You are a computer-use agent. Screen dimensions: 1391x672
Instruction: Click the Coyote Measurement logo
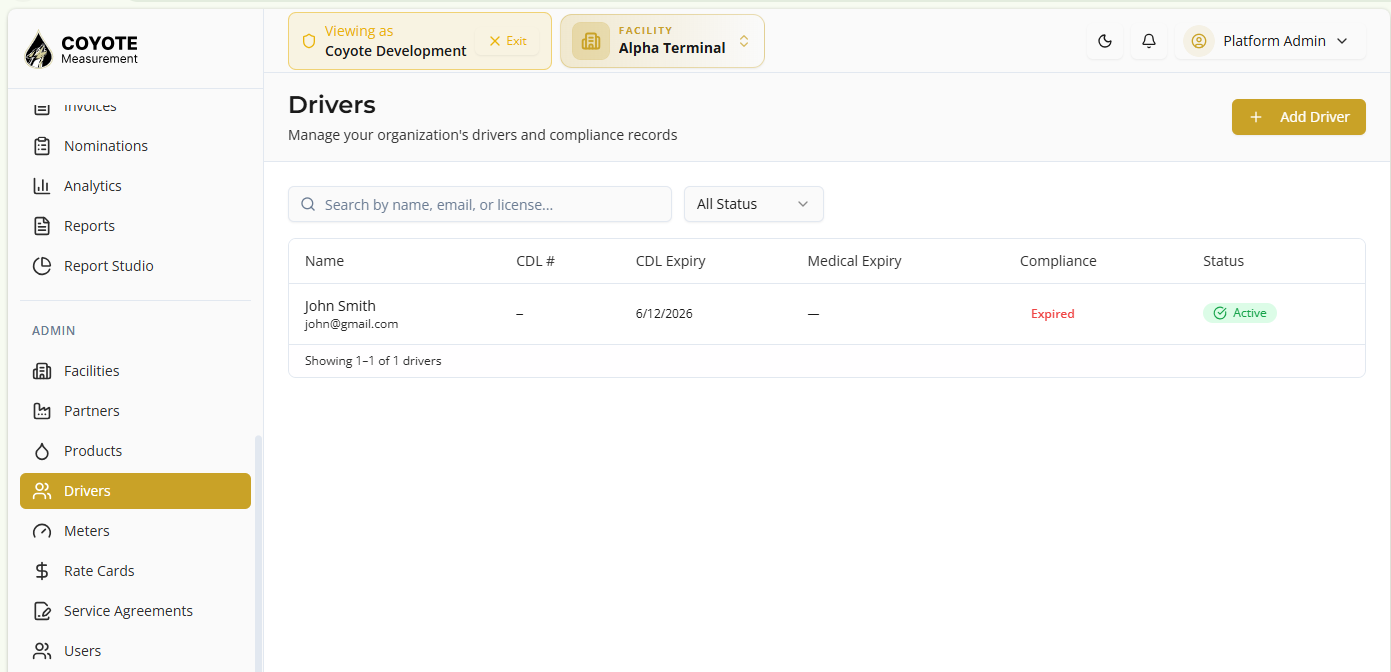coord(81,49)
